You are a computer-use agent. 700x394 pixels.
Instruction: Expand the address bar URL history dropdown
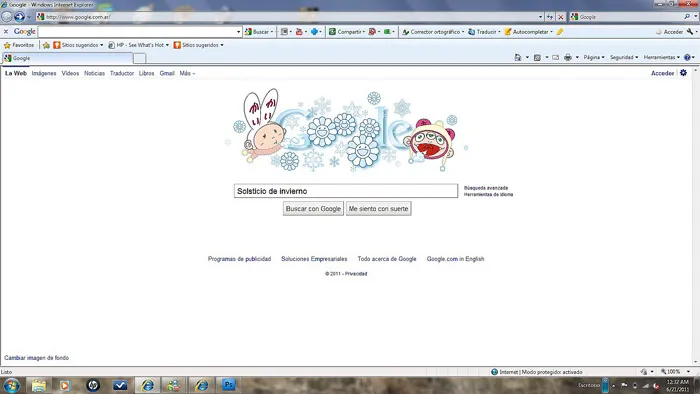540,17
